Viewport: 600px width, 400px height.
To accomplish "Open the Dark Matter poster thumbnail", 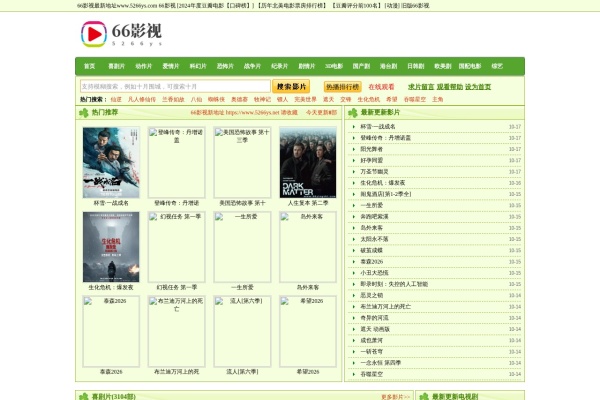I will [x=308, y=163].
